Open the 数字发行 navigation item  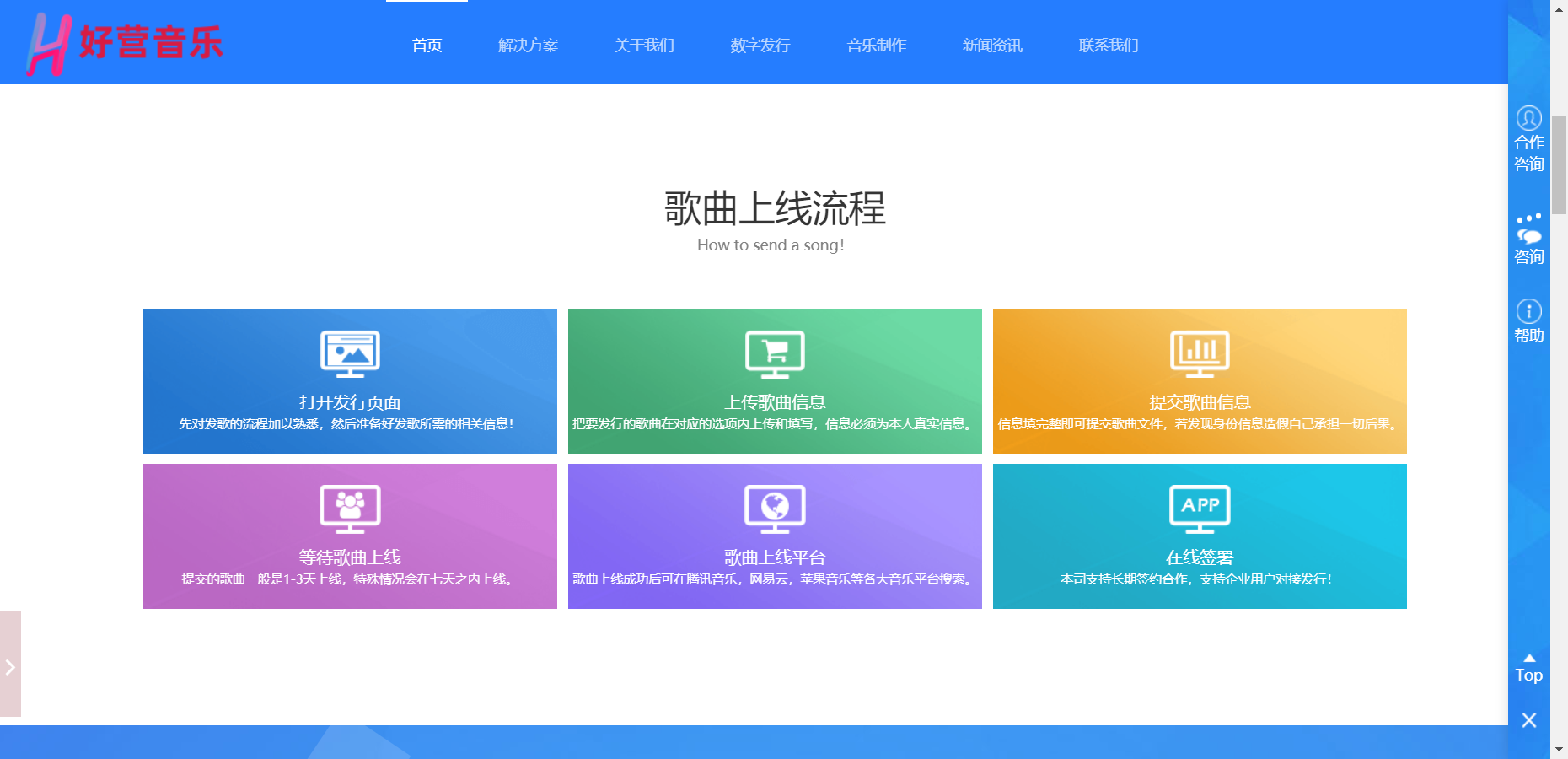760,46
